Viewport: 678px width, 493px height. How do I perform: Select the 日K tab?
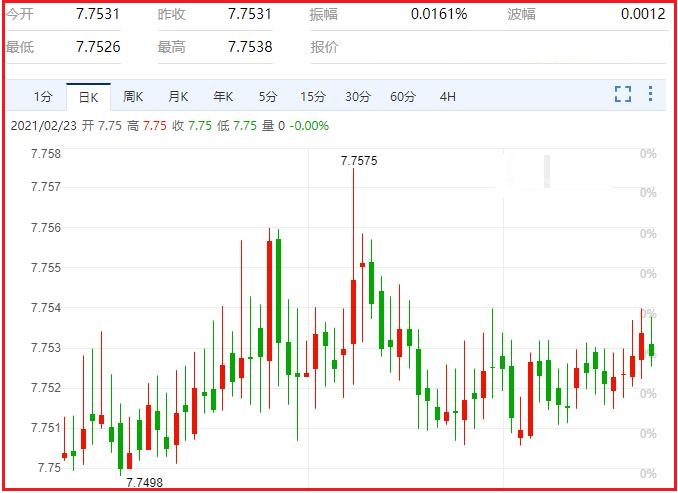point(88,97)
